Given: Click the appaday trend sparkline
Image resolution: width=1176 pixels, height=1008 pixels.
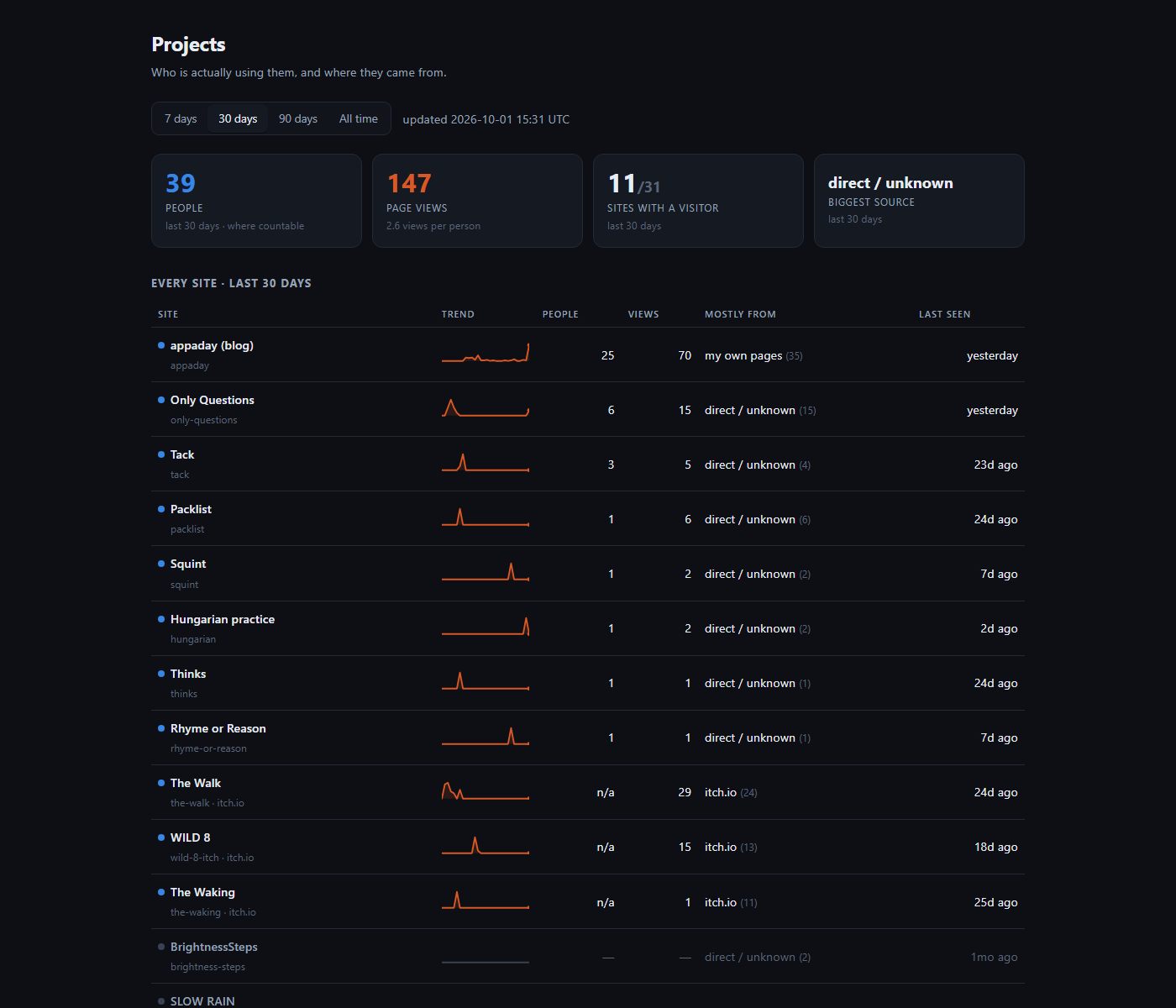Looking at the screenshot, I should click(x=486, y=353).
